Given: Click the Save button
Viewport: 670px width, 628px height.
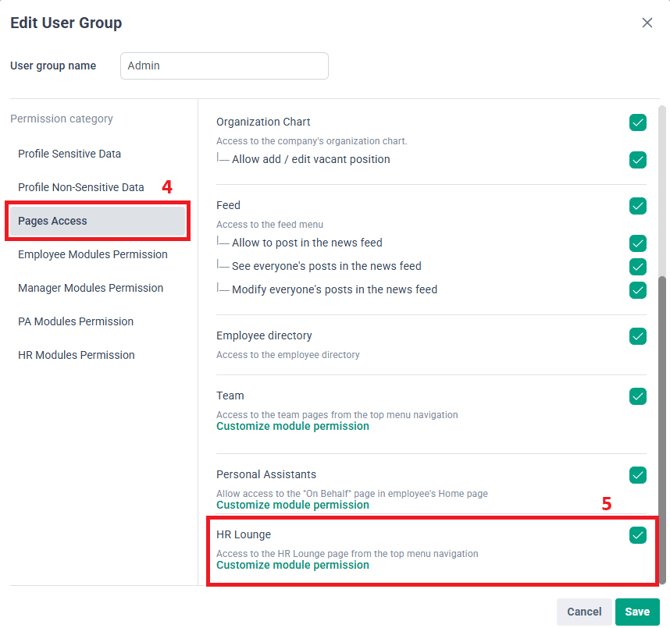Looking at the screenshot, I should 637,611.
